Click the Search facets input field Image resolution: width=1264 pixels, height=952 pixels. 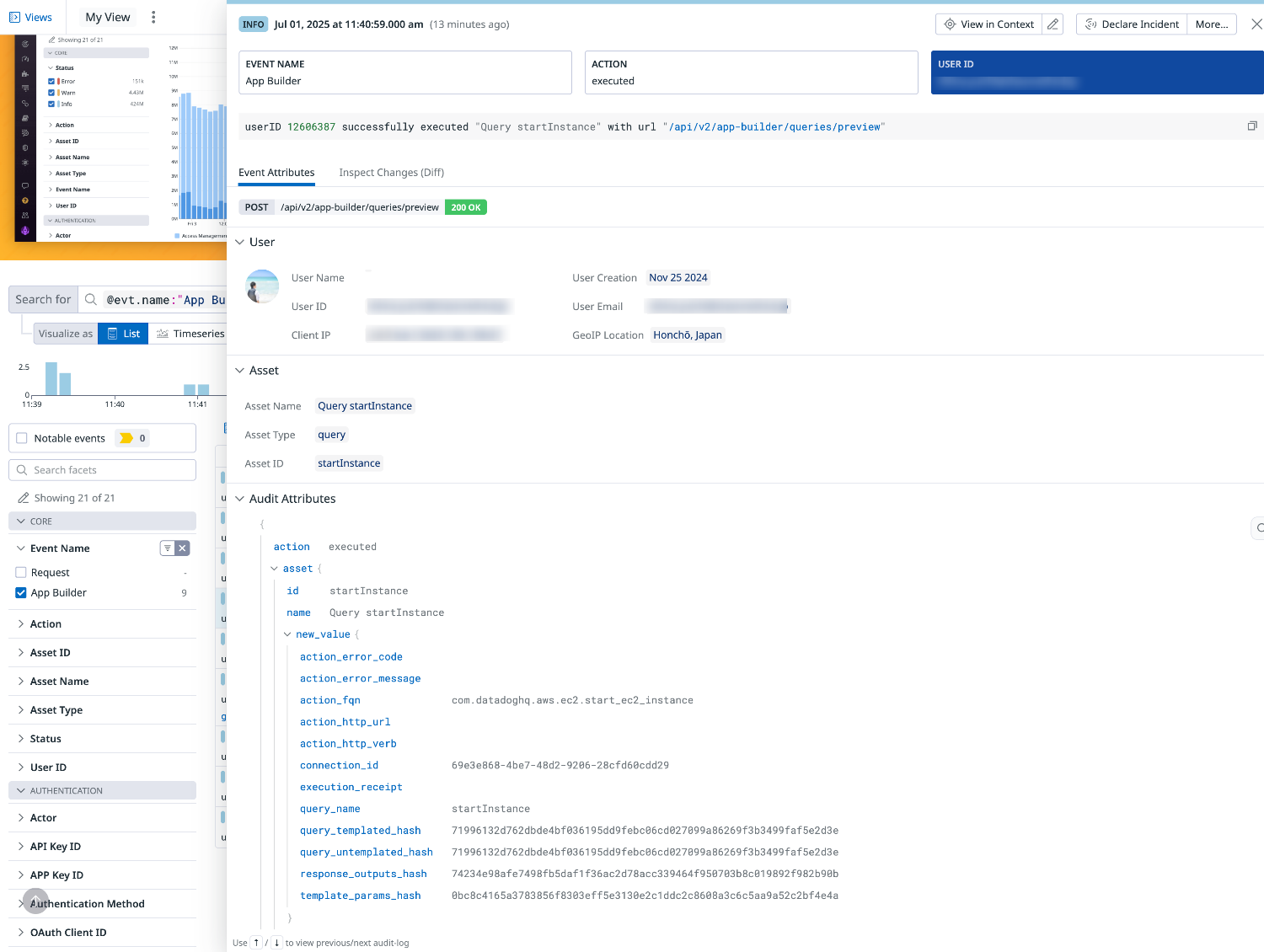102,470
